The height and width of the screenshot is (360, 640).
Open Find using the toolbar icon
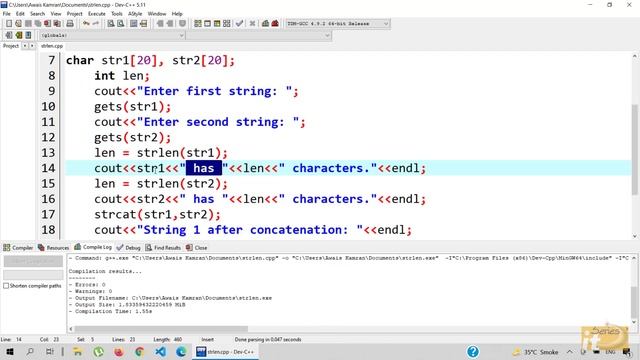[x=111, y=24]
